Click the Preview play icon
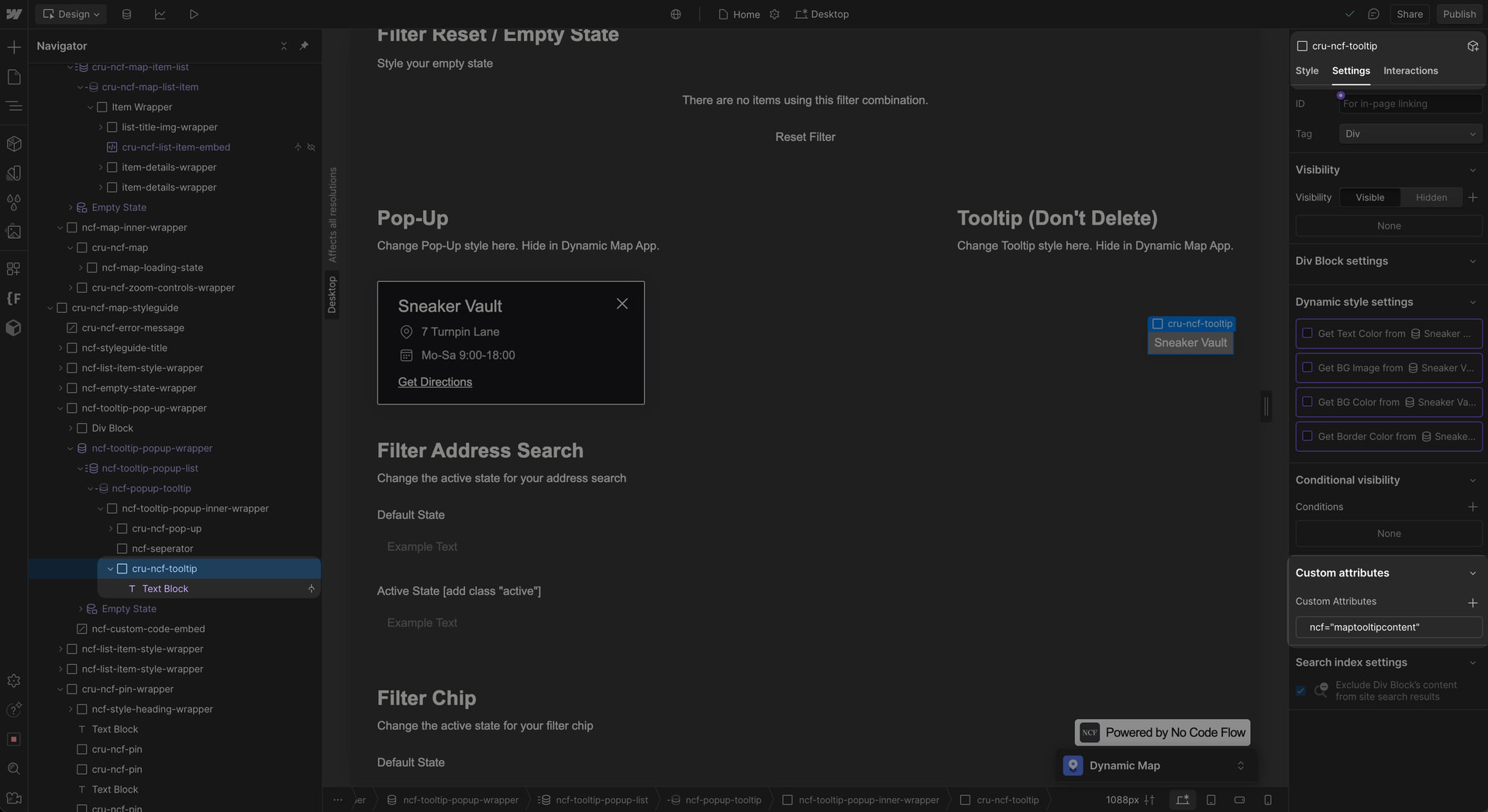 [194, 14]
